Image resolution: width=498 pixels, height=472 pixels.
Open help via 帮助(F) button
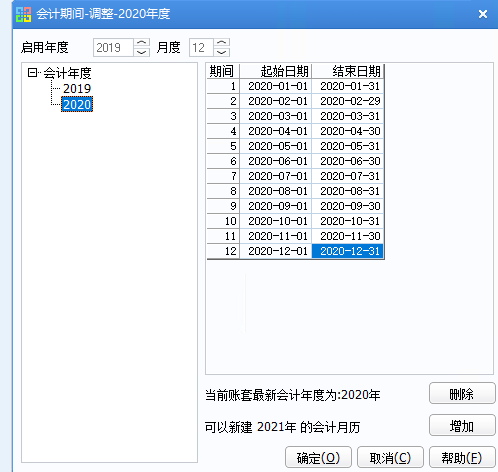[x=462, y=457]
